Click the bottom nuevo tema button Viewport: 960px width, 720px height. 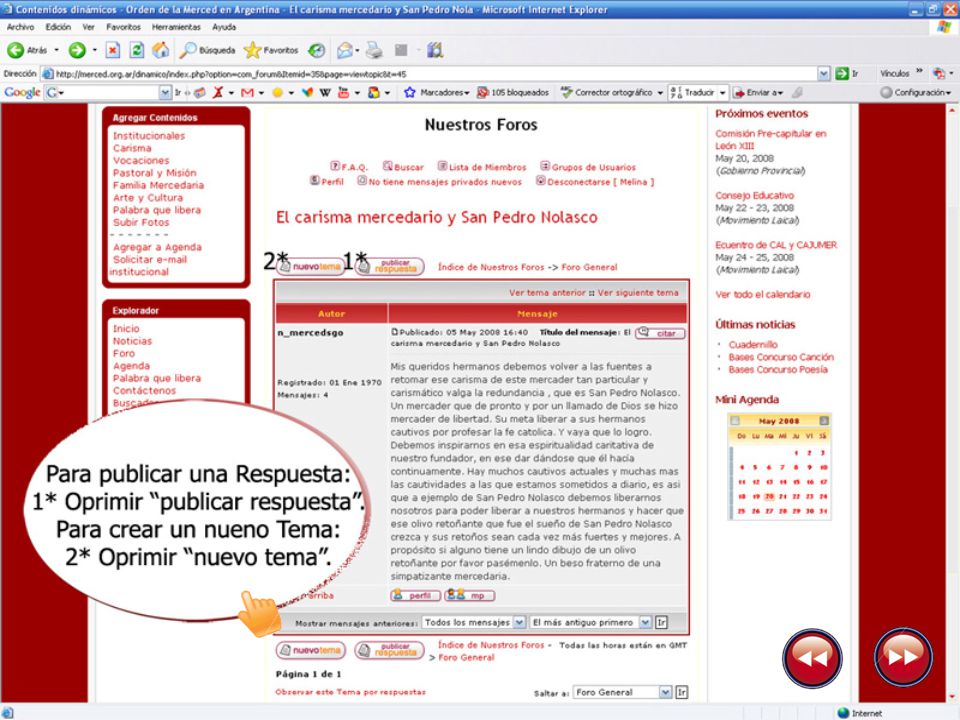[x=310, y=650]
